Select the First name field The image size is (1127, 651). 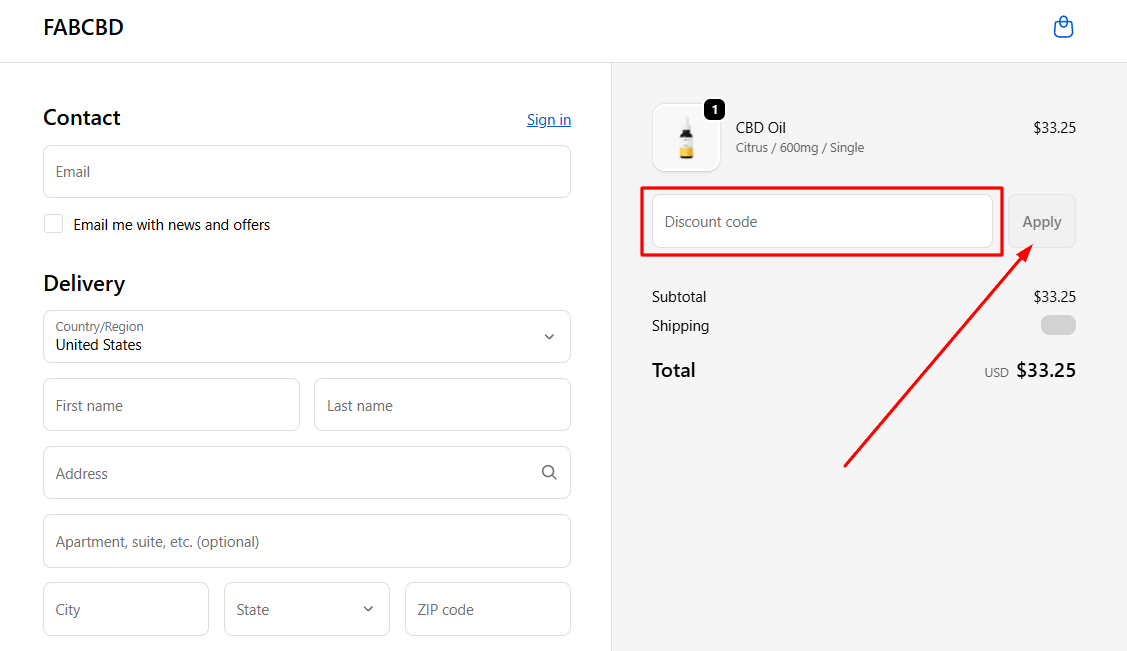tap(171, 405)
